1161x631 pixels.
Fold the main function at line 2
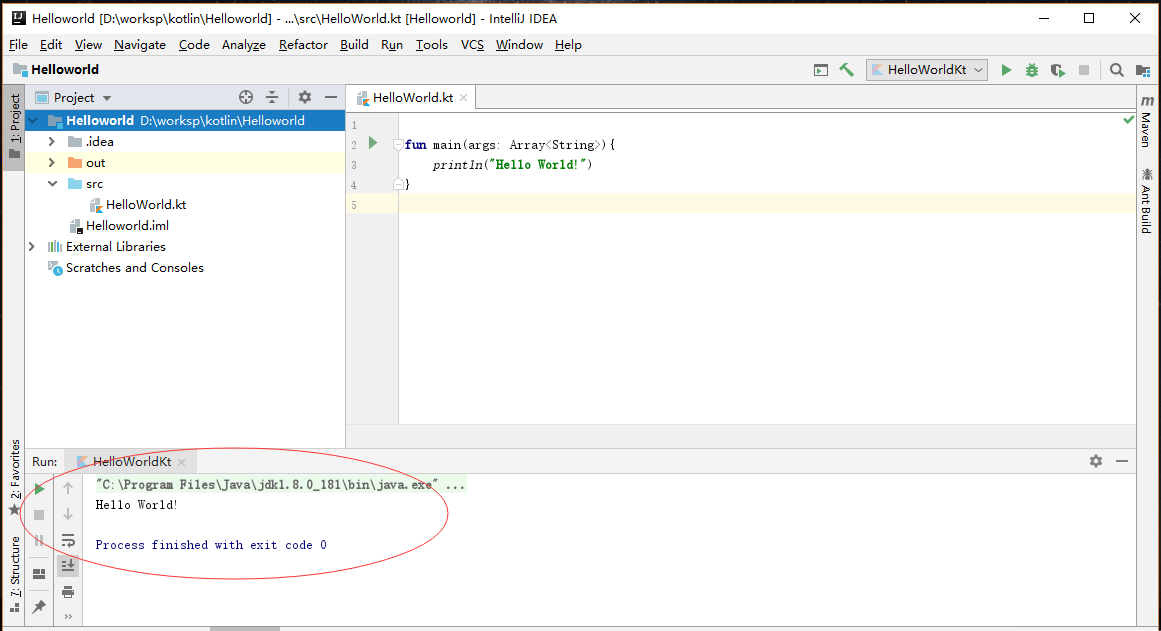pos(398,144)
